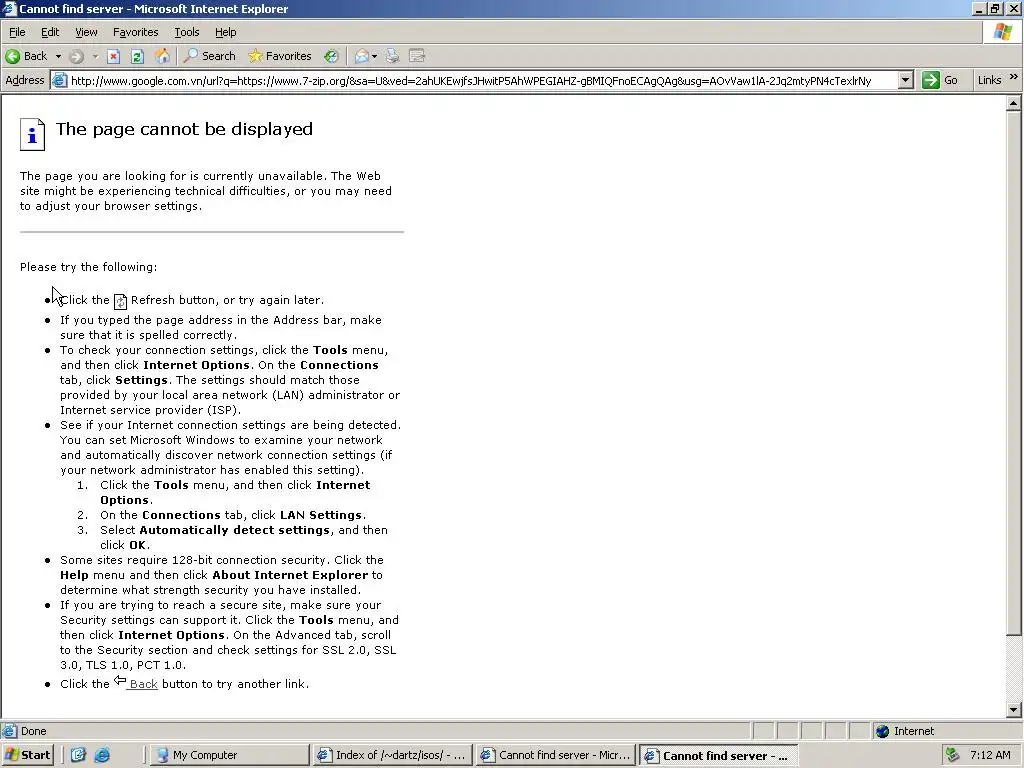Open the Favorites toolbar button
Image resolution: width=1024 pixels, height=768 pixels.
tap(280, 56)
